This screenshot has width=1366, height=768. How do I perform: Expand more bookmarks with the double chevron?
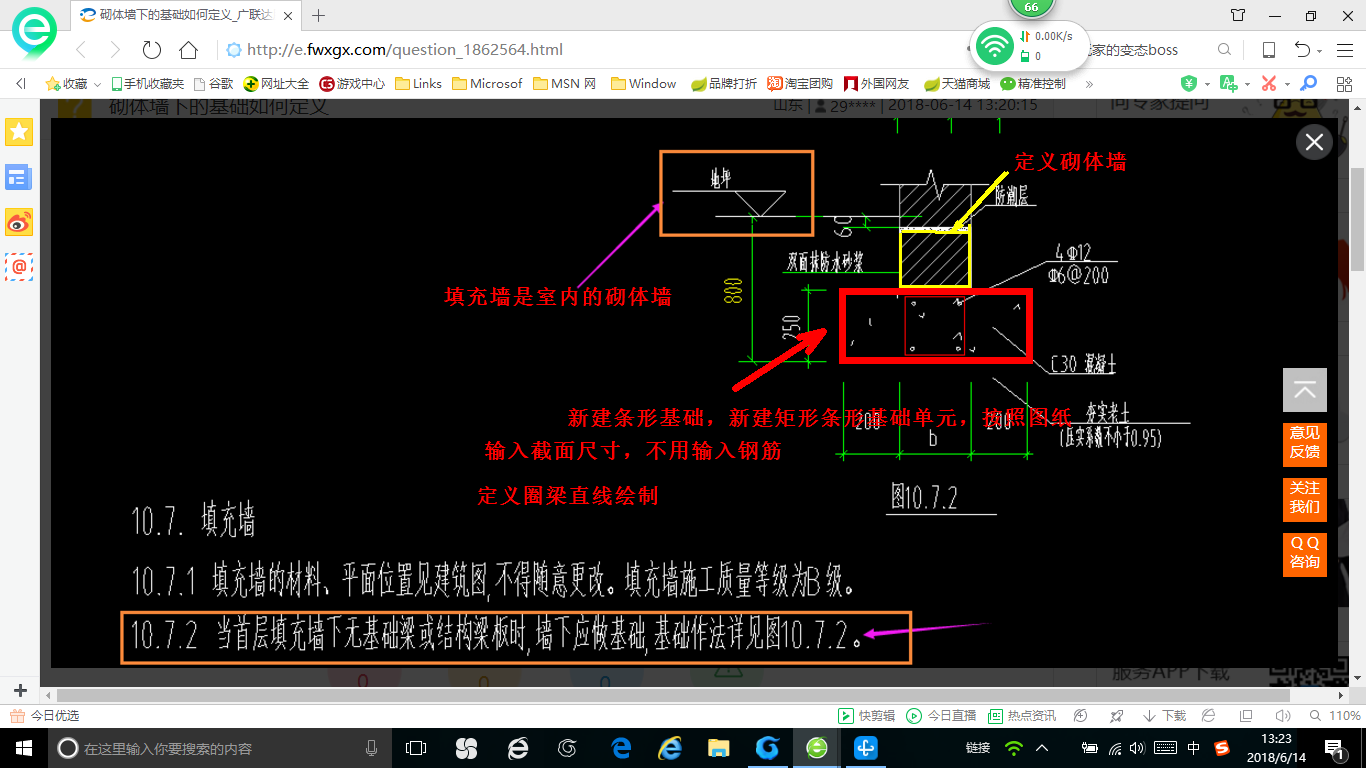(1089, 84)
